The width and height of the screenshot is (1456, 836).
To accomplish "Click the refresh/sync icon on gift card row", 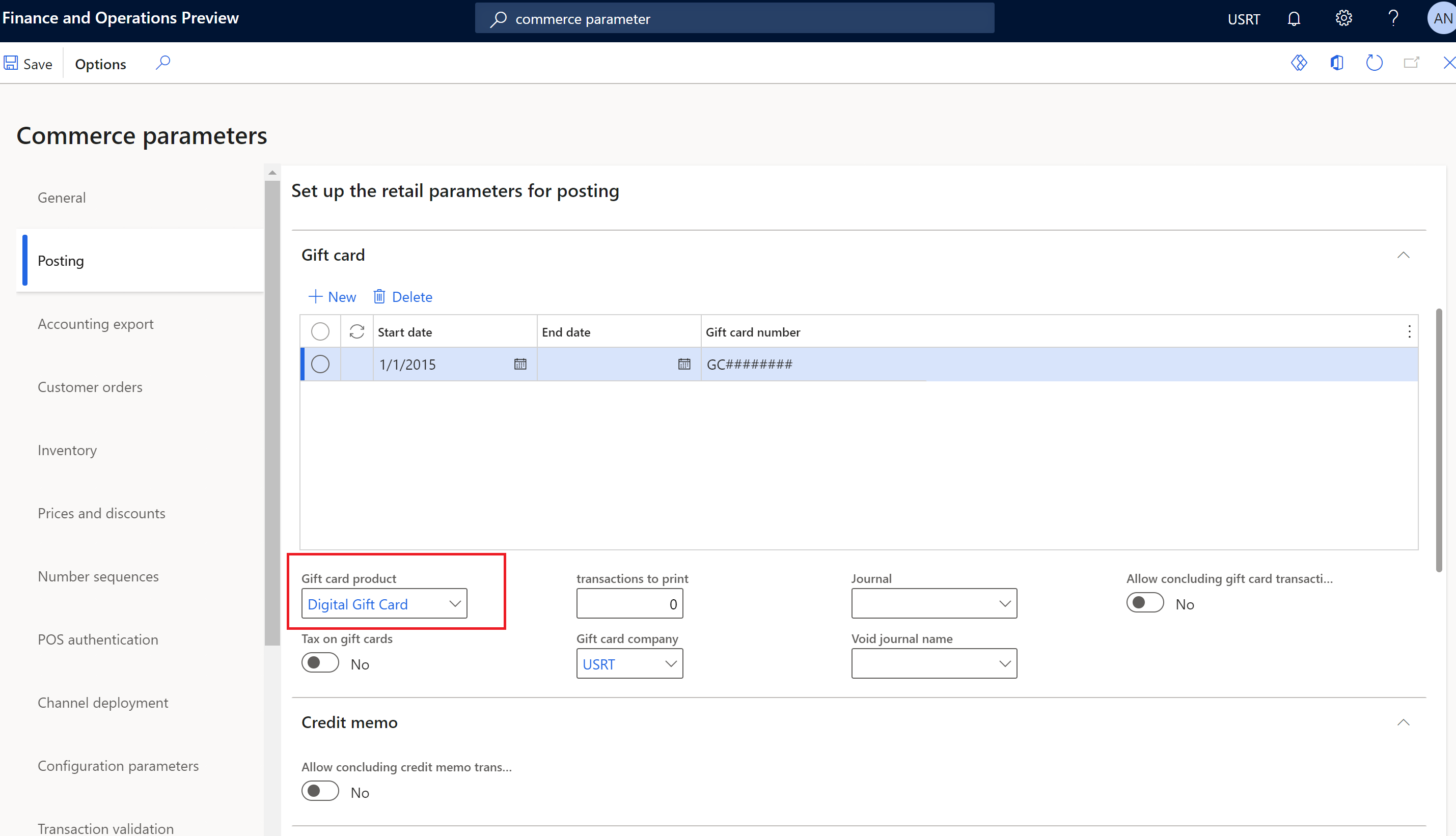I will pos(356,332).
